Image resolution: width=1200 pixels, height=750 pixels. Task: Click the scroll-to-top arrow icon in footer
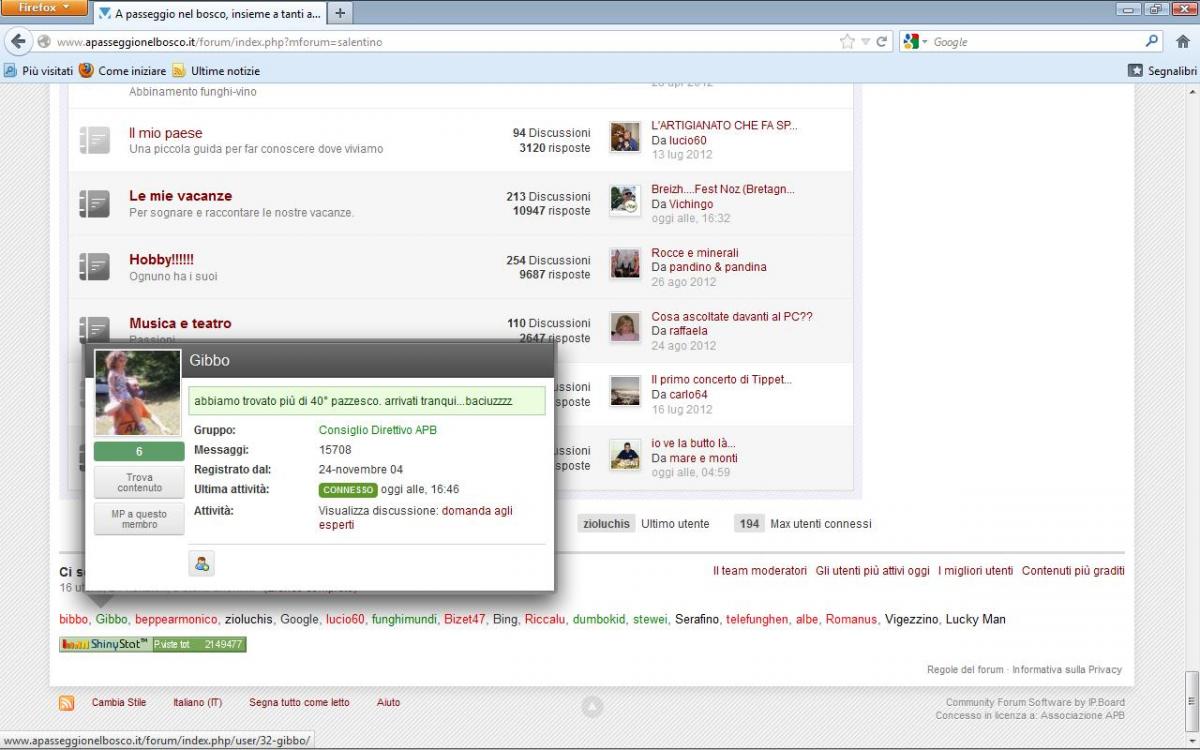592,707
